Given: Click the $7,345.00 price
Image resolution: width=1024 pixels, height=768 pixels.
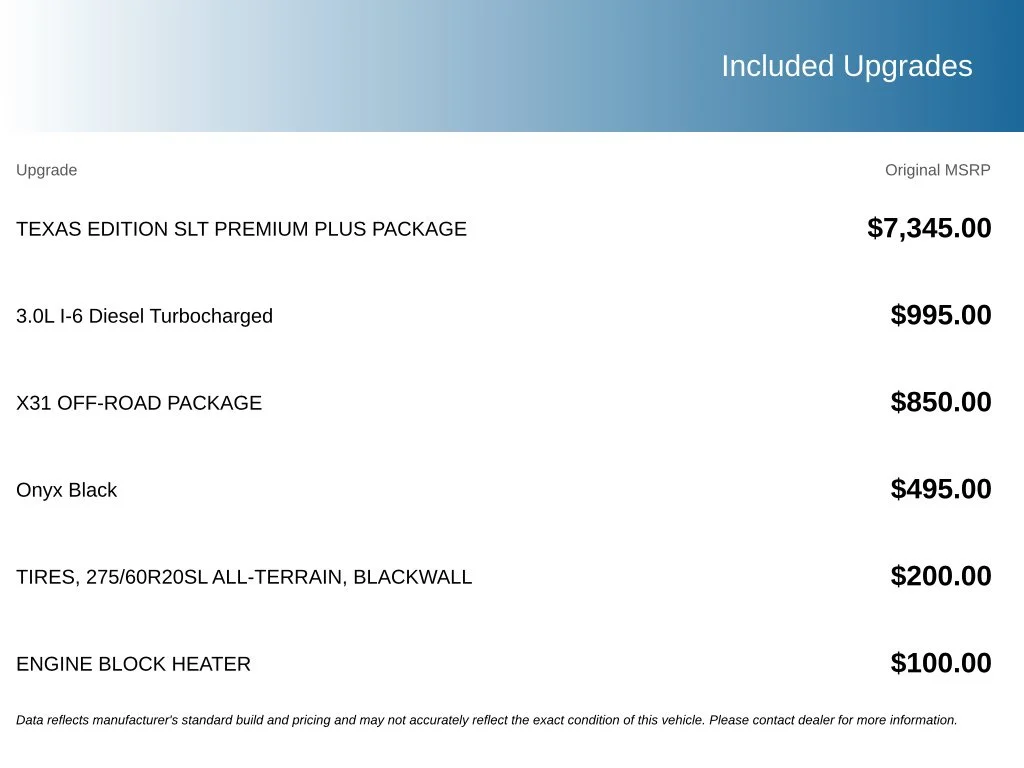Looking at the screenshot, I should 929,228.
